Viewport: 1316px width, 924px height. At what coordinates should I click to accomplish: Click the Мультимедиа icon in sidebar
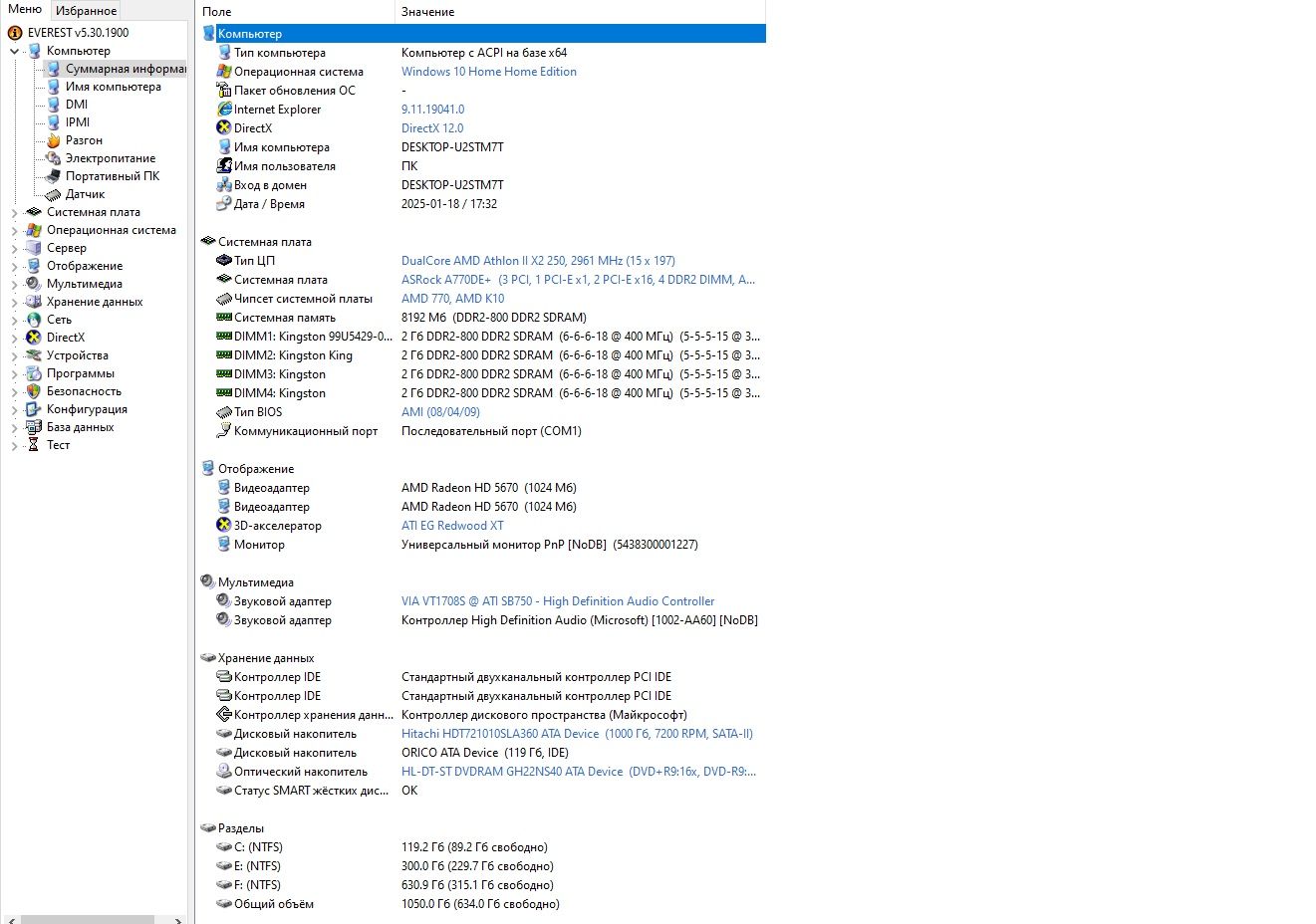[34, 284]
